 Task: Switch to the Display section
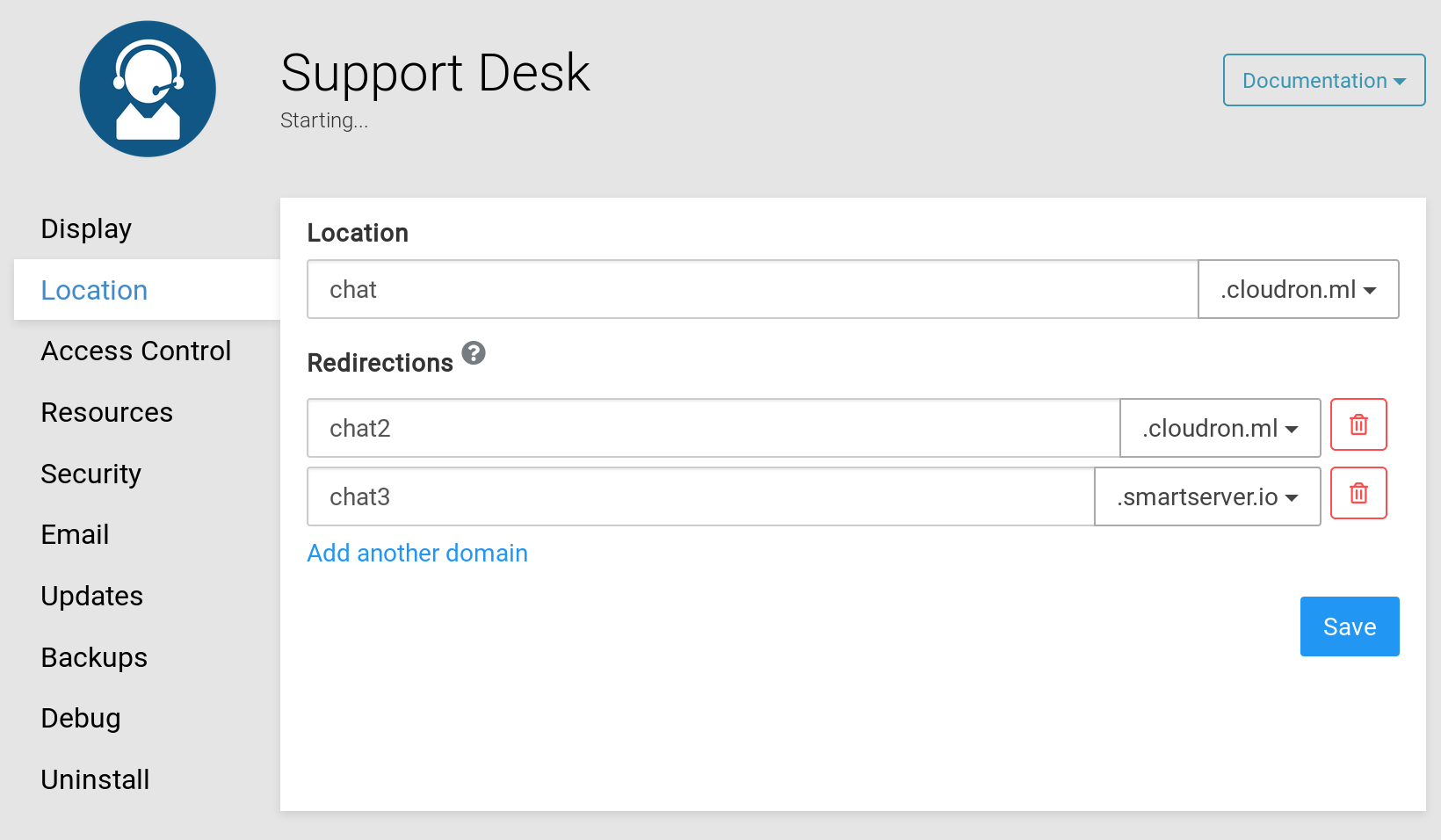[86, 229]
